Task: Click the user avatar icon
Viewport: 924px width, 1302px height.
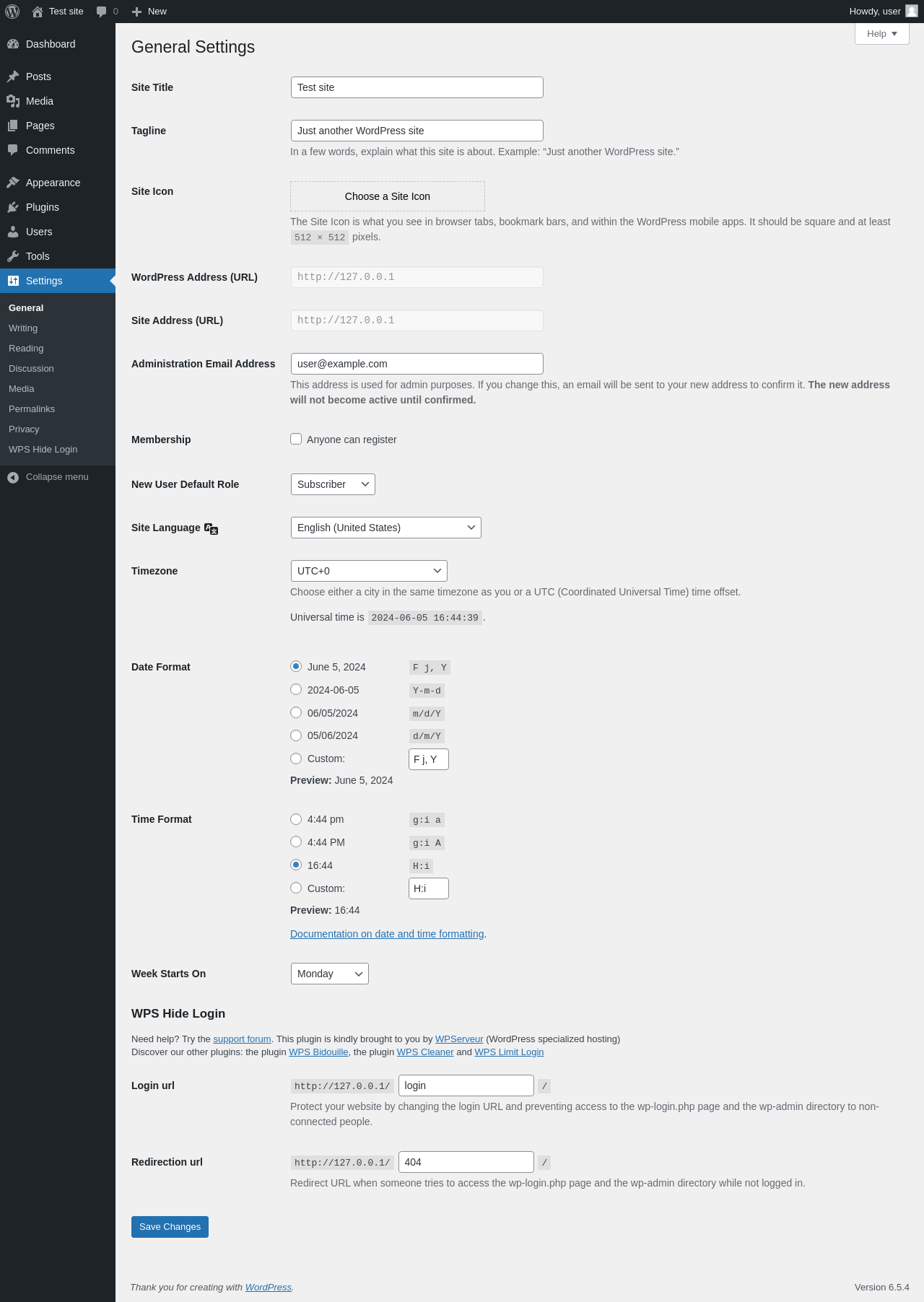Action: click(x=912, y=11)
